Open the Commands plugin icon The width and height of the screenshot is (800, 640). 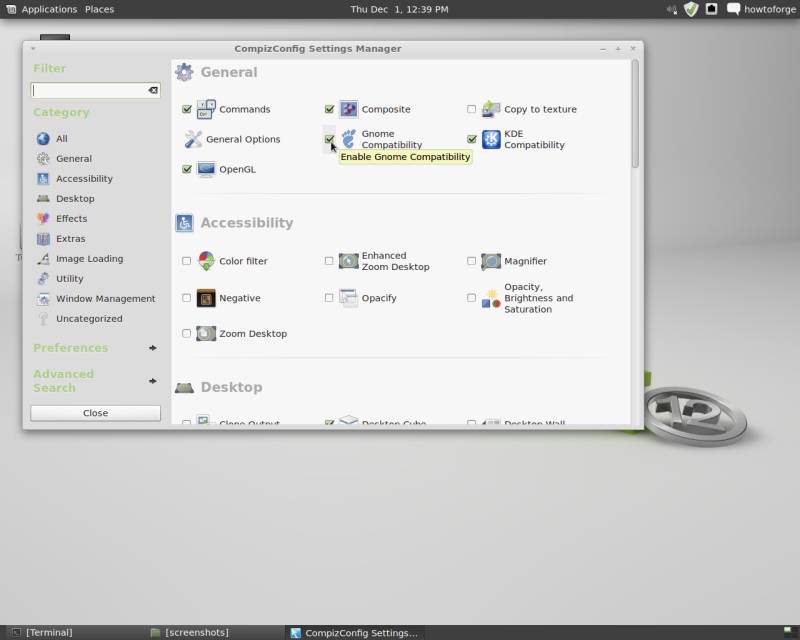(x=206, y=109)
